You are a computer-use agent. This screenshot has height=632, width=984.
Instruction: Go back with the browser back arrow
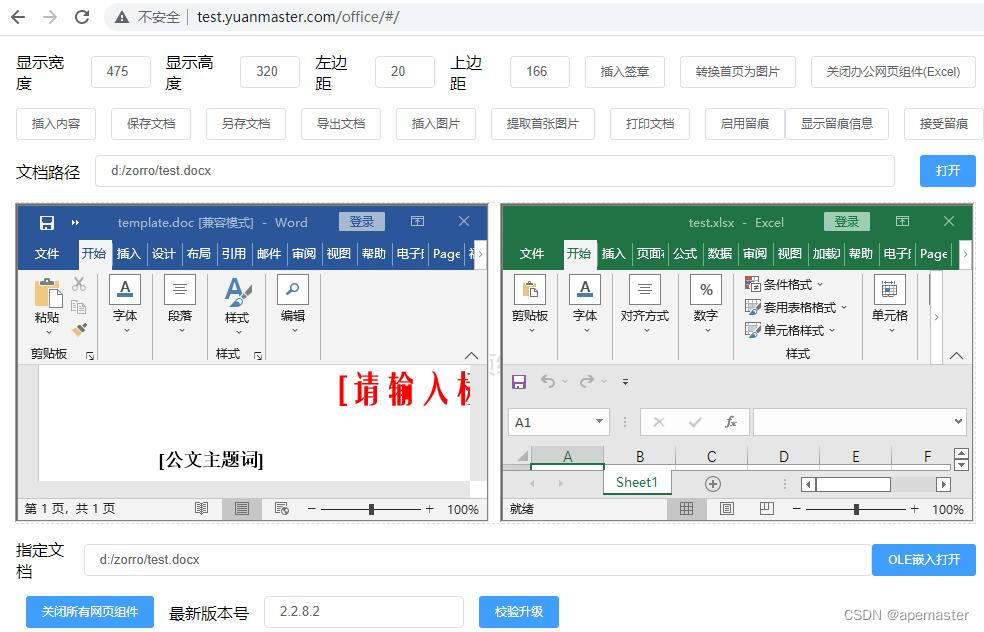tap(18, 17)
